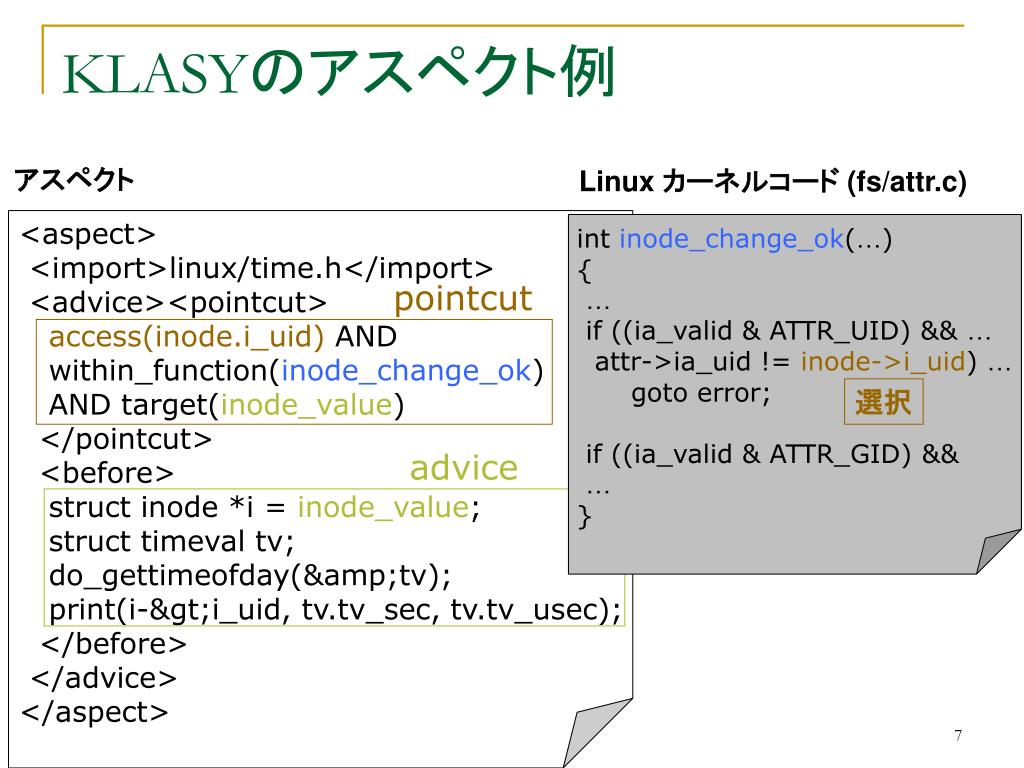
Task: Click the '</before>' closing tag
Action: 114,644
